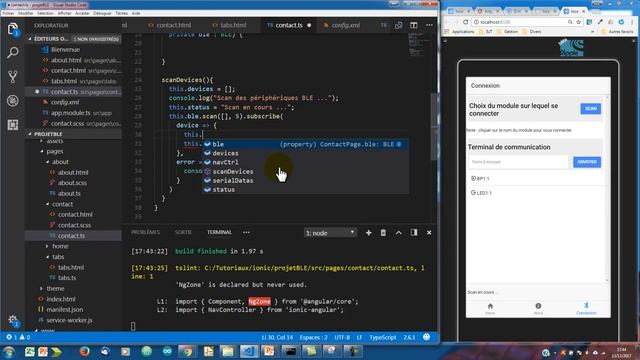
Task: Open the Gestion bookmarks folder
Action: pos(507,32)
